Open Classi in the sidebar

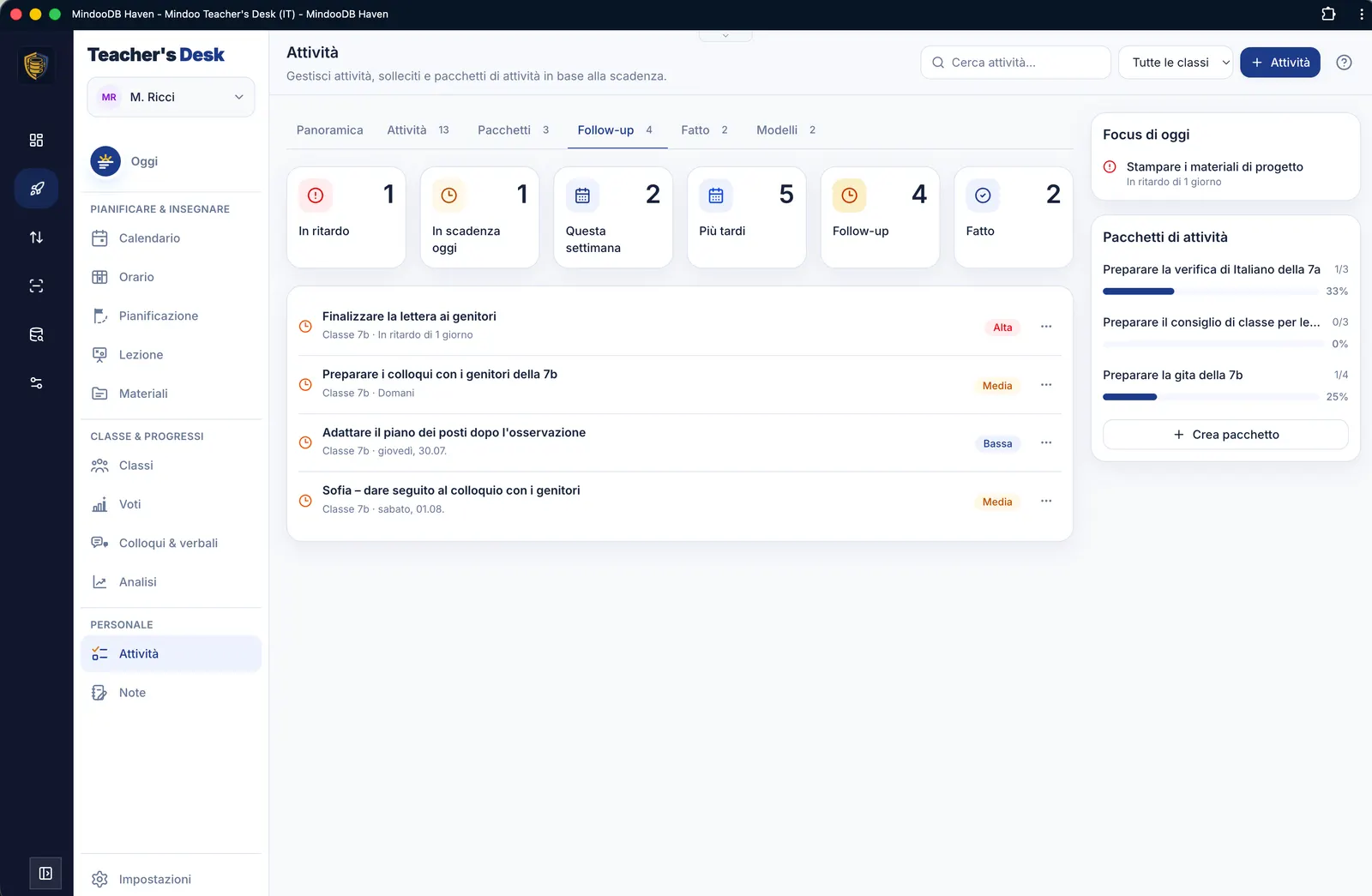[171, 466]
